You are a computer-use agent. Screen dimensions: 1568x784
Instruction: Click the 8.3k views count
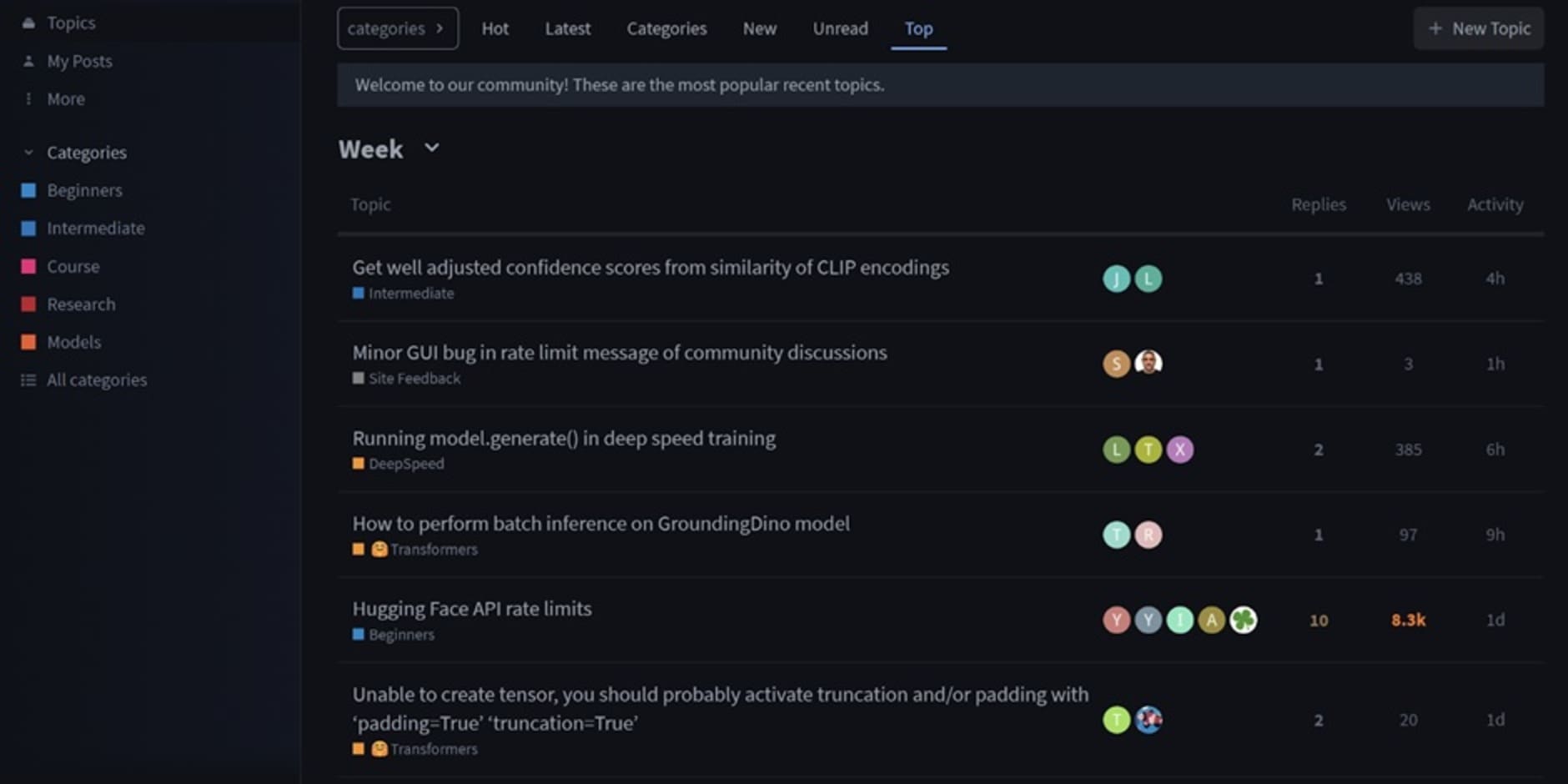click(1408, 621)
